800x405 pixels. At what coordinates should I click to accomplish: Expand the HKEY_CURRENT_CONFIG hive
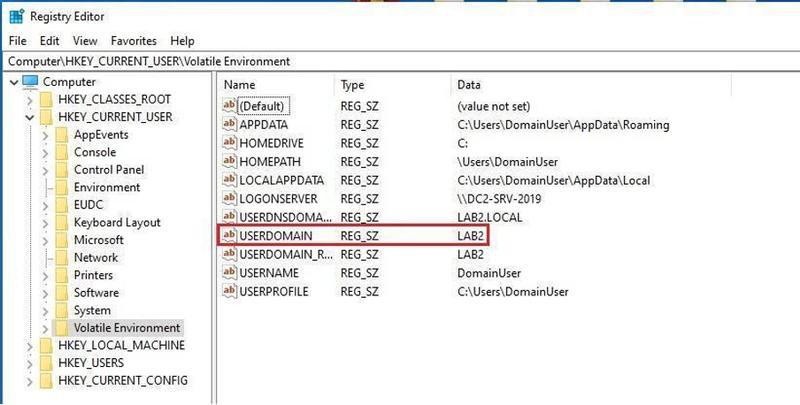pyautogui.click(x=30, y=381)
